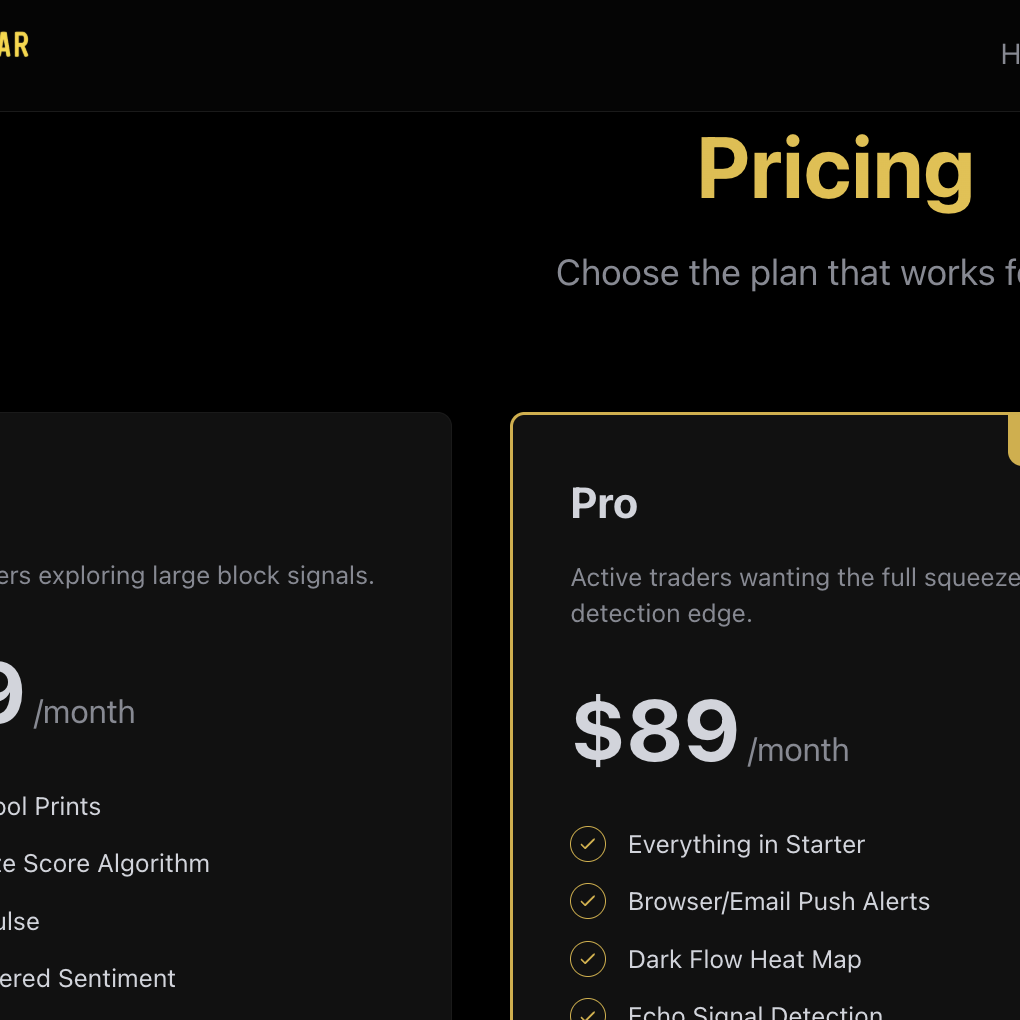1020x1020 pixels.
Task: Click the 'exploring large block signals' description
Action: tap(187, 575)
